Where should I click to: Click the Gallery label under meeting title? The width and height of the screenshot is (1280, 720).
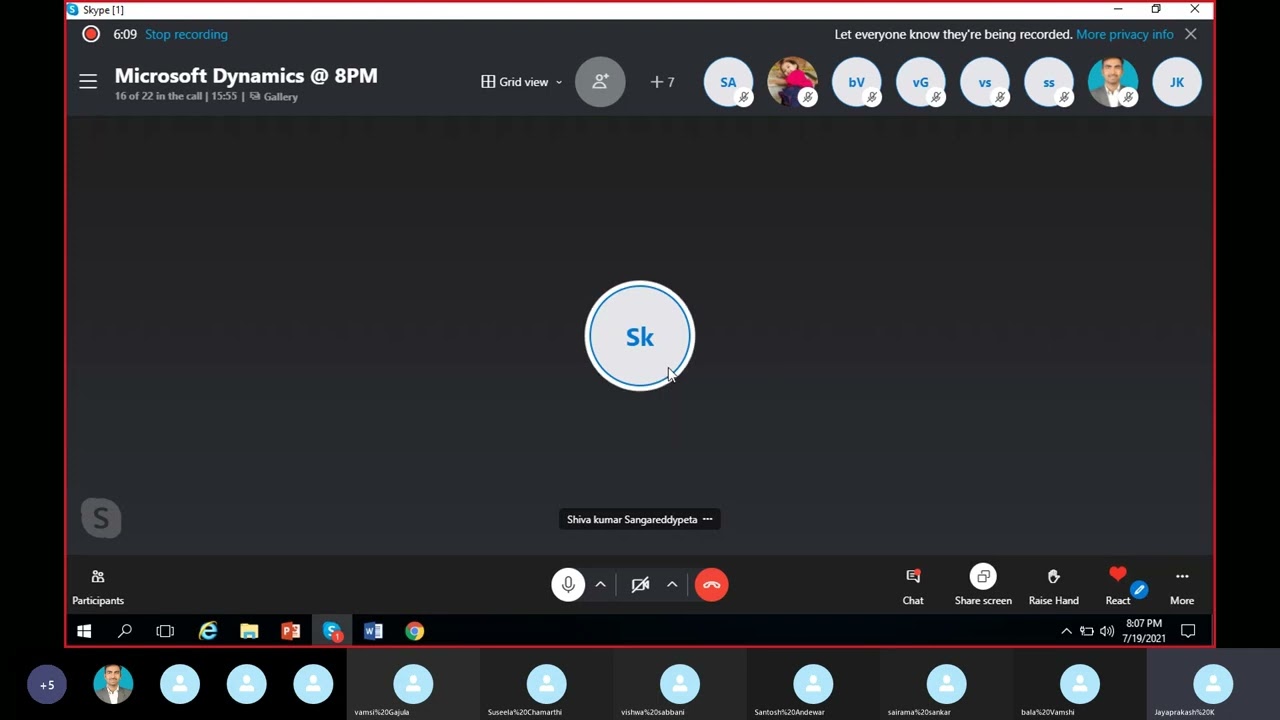273,97
